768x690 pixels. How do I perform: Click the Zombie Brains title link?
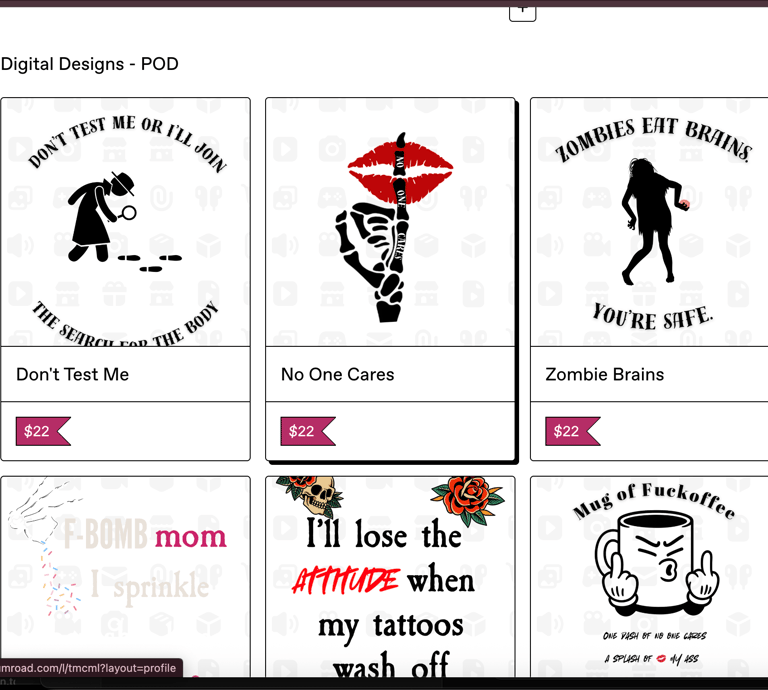(604, 375)
